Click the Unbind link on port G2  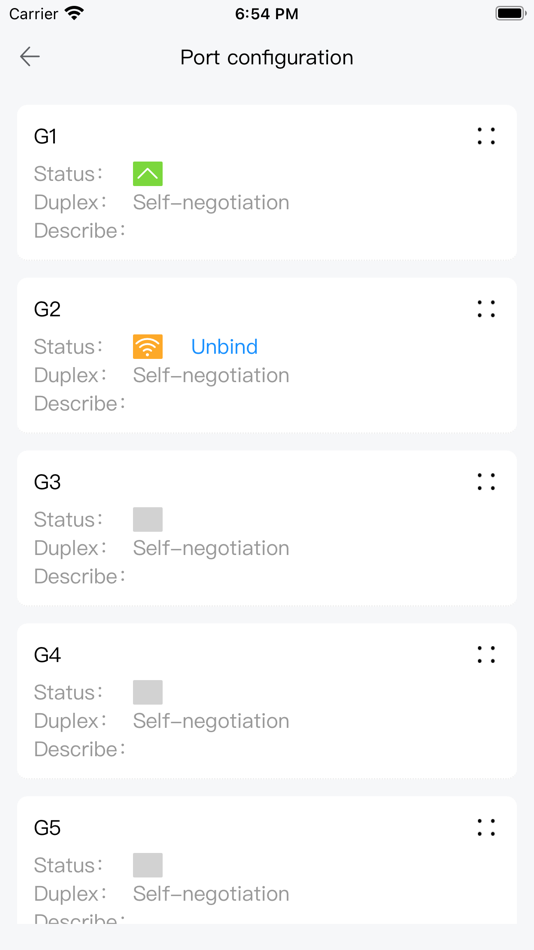pyautogui.click(x=224, y=347)
